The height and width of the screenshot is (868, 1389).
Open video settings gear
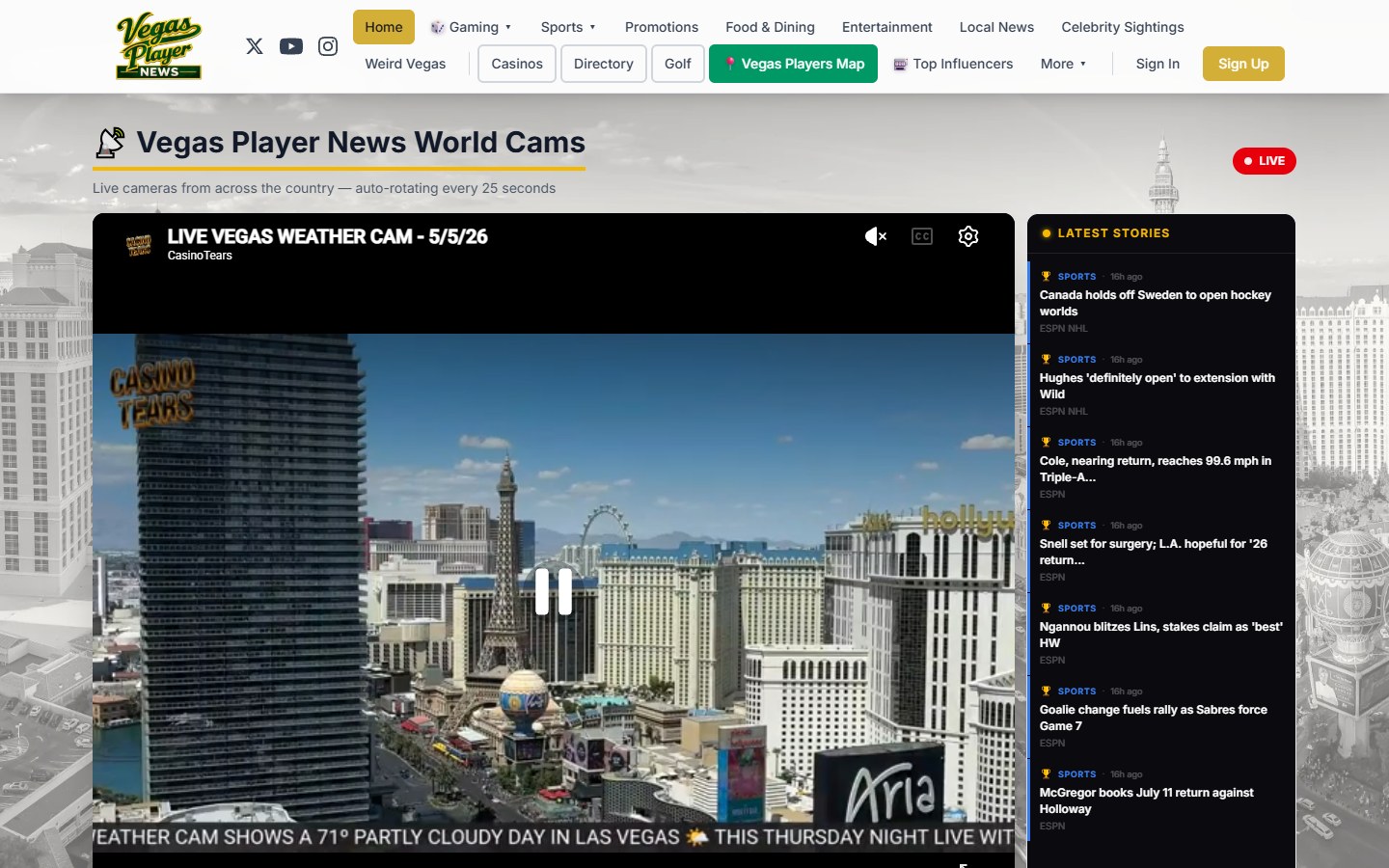tap(968, 236)
